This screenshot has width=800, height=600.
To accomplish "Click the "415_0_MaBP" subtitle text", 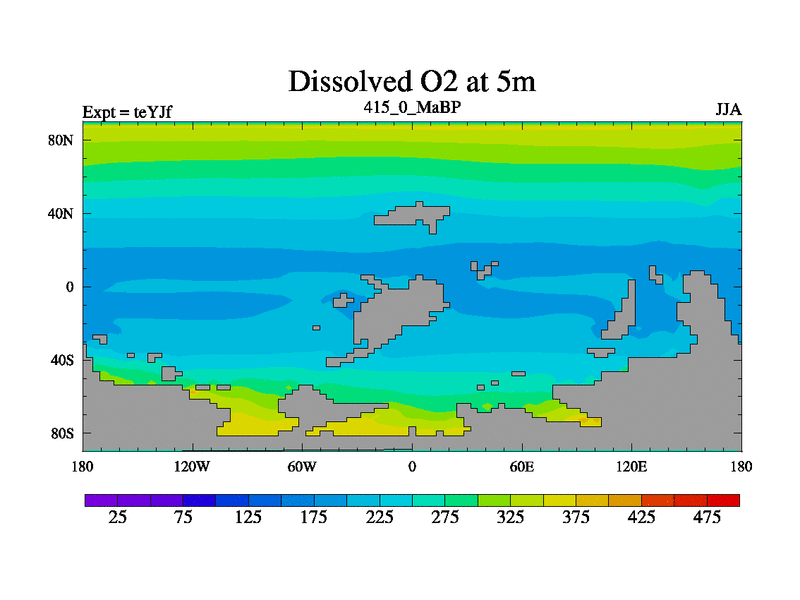I will [x=412, y=106].
